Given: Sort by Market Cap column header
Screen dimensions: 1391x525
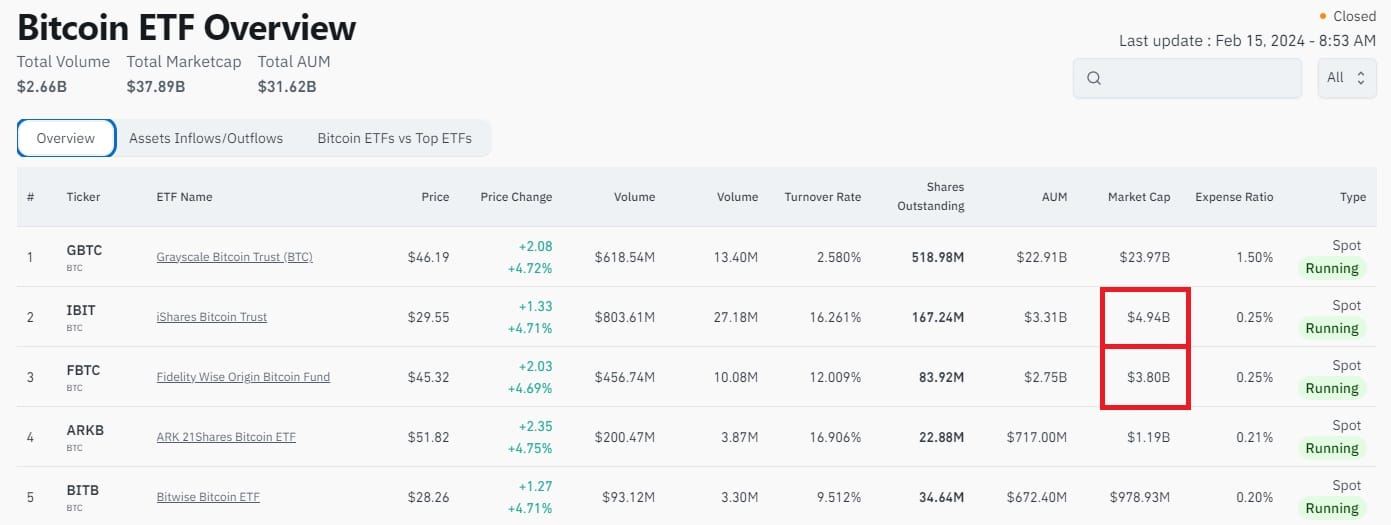Looking at the screenshot, I should point(1139,197).
